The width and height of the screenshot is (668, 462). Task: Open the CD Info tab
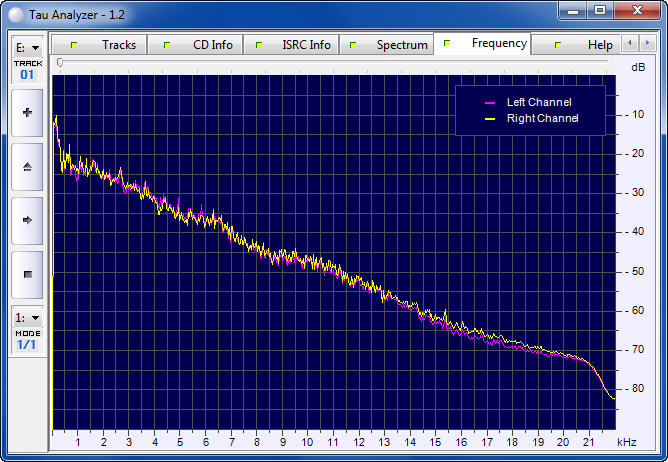pyautogui.click(x=201, y=45)
